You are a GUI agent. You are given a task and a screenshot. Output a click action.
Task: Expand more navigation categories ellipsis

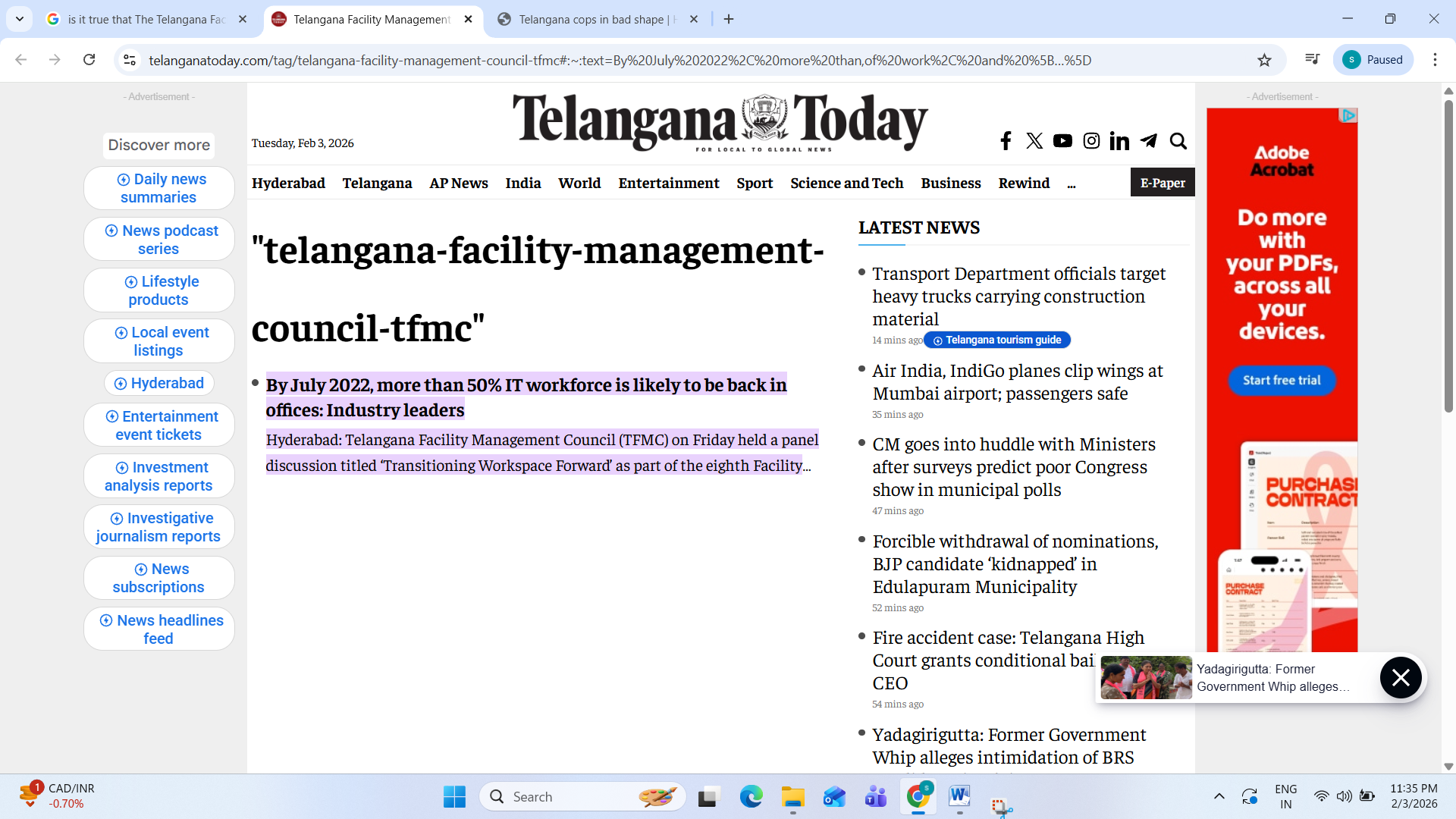click(1071, 184)
